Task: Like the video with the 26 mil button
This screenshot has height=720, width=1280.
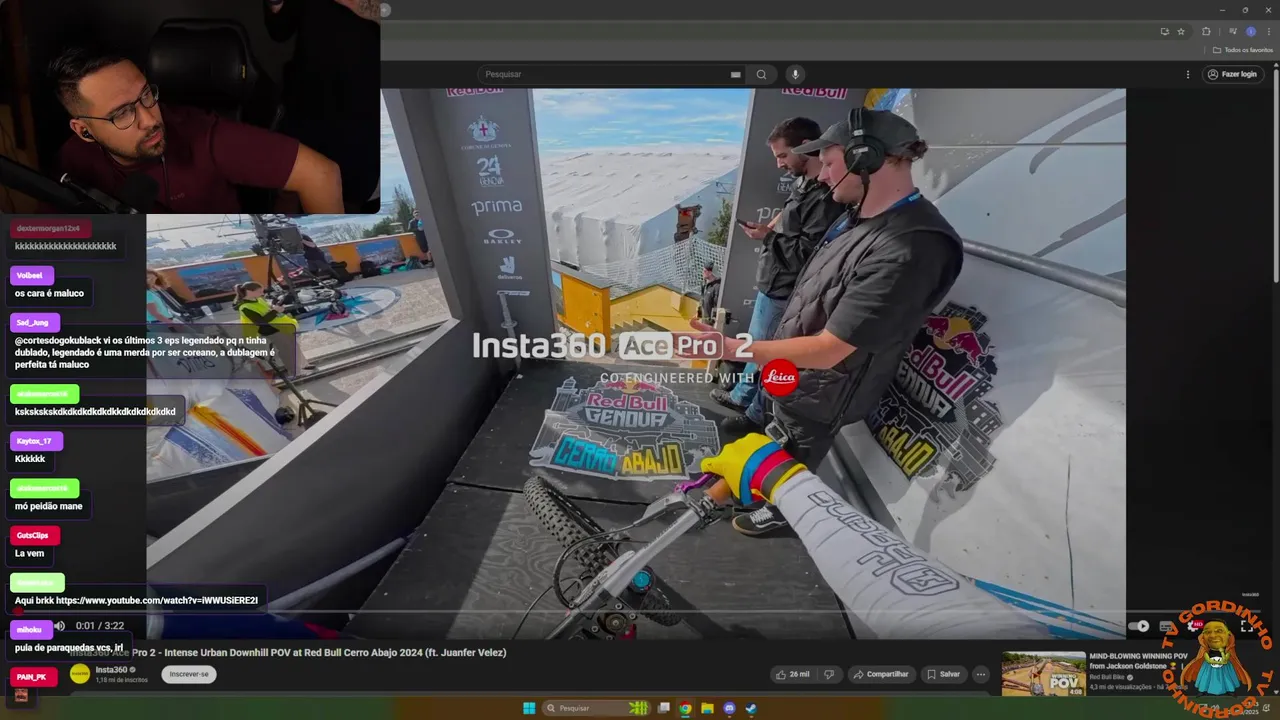Action: point(793,674)
